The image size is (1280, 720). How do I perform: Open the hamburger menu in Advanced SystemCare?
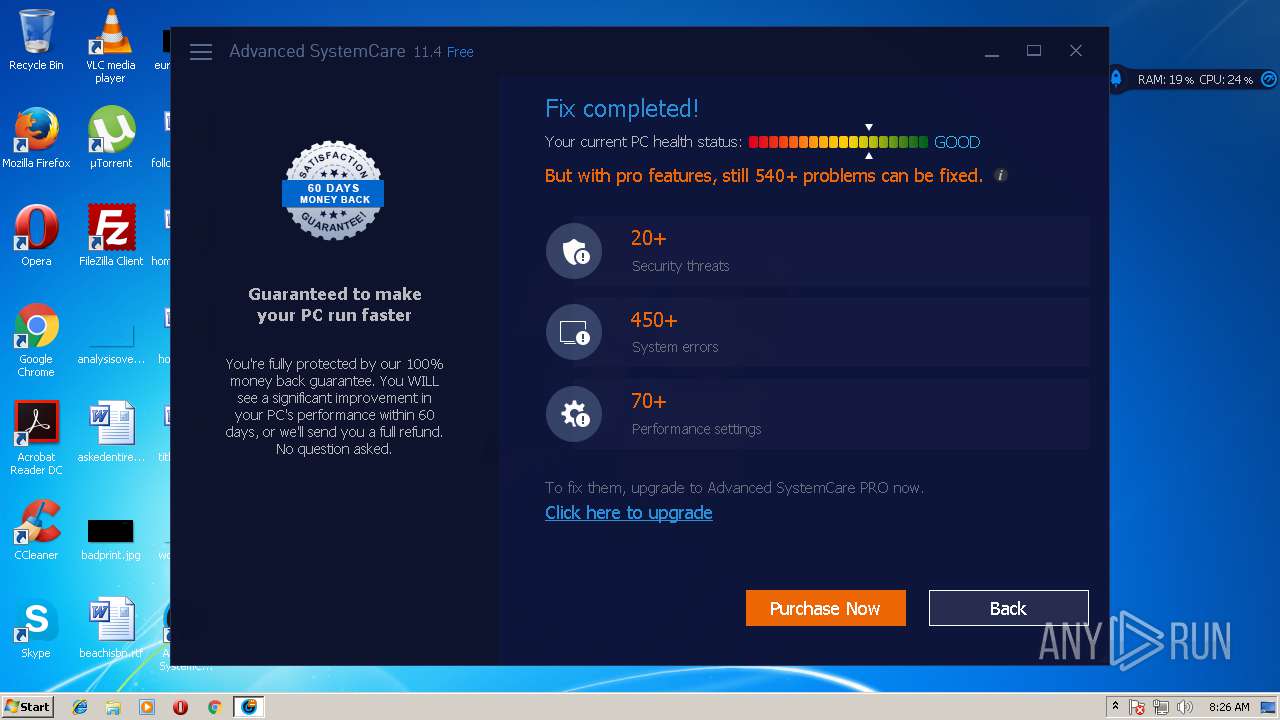201,52
